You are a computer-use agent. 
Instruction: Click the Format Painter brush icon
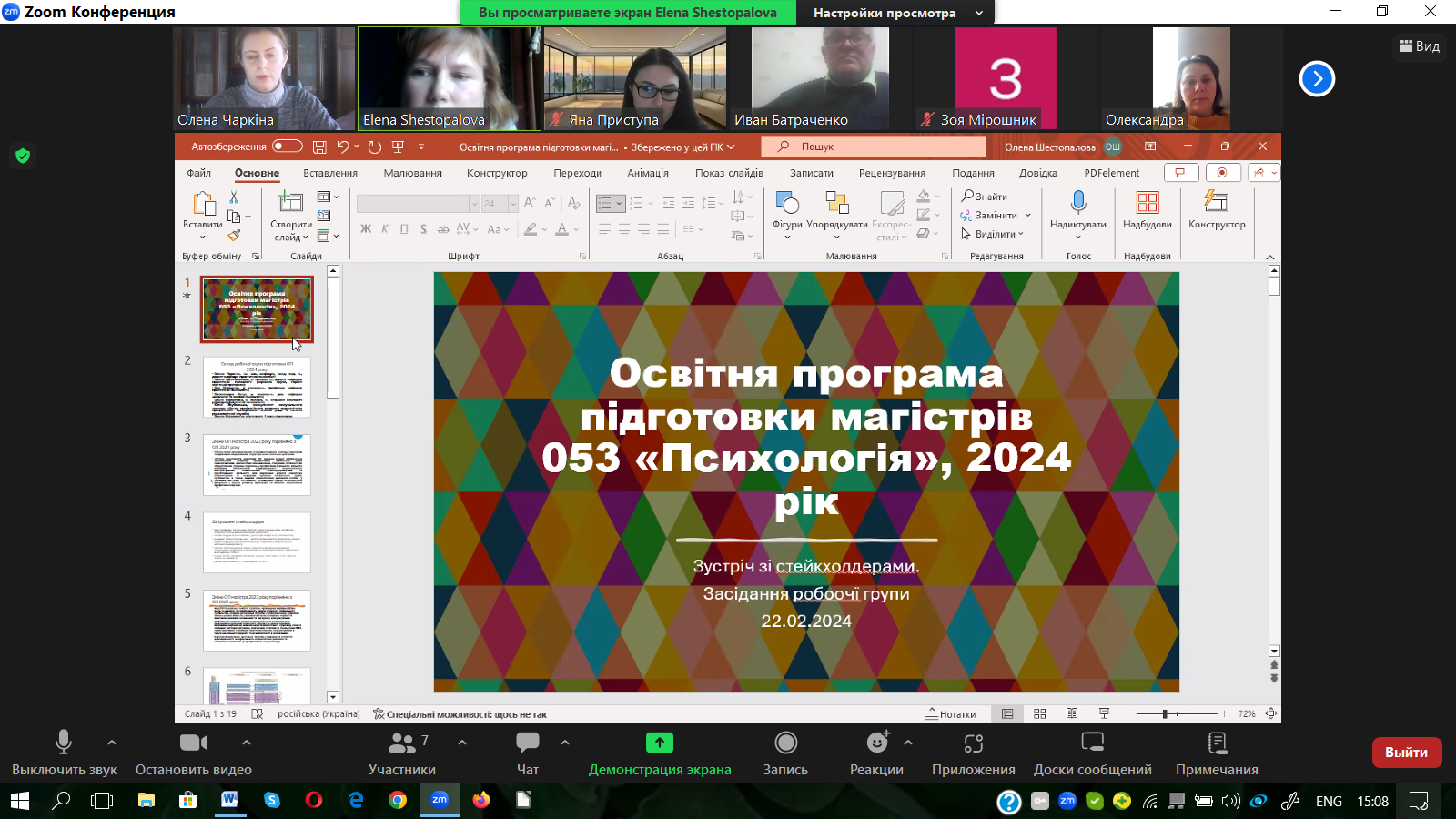point(234,235)
